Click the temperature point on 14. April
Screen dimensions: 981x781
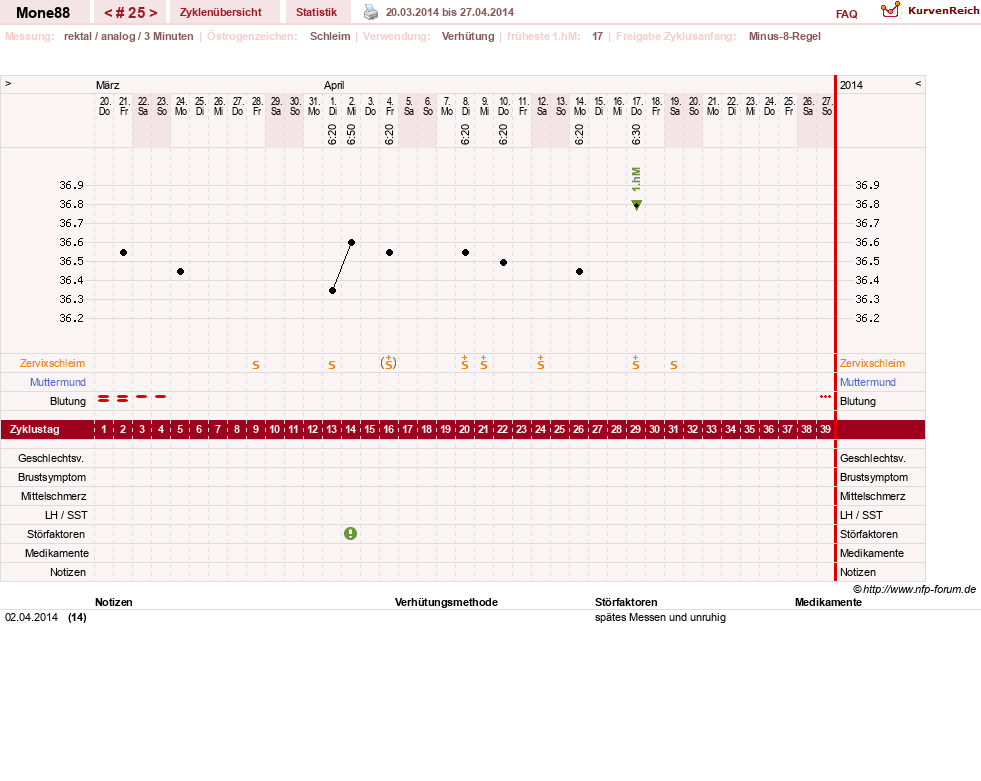[579, 271]
